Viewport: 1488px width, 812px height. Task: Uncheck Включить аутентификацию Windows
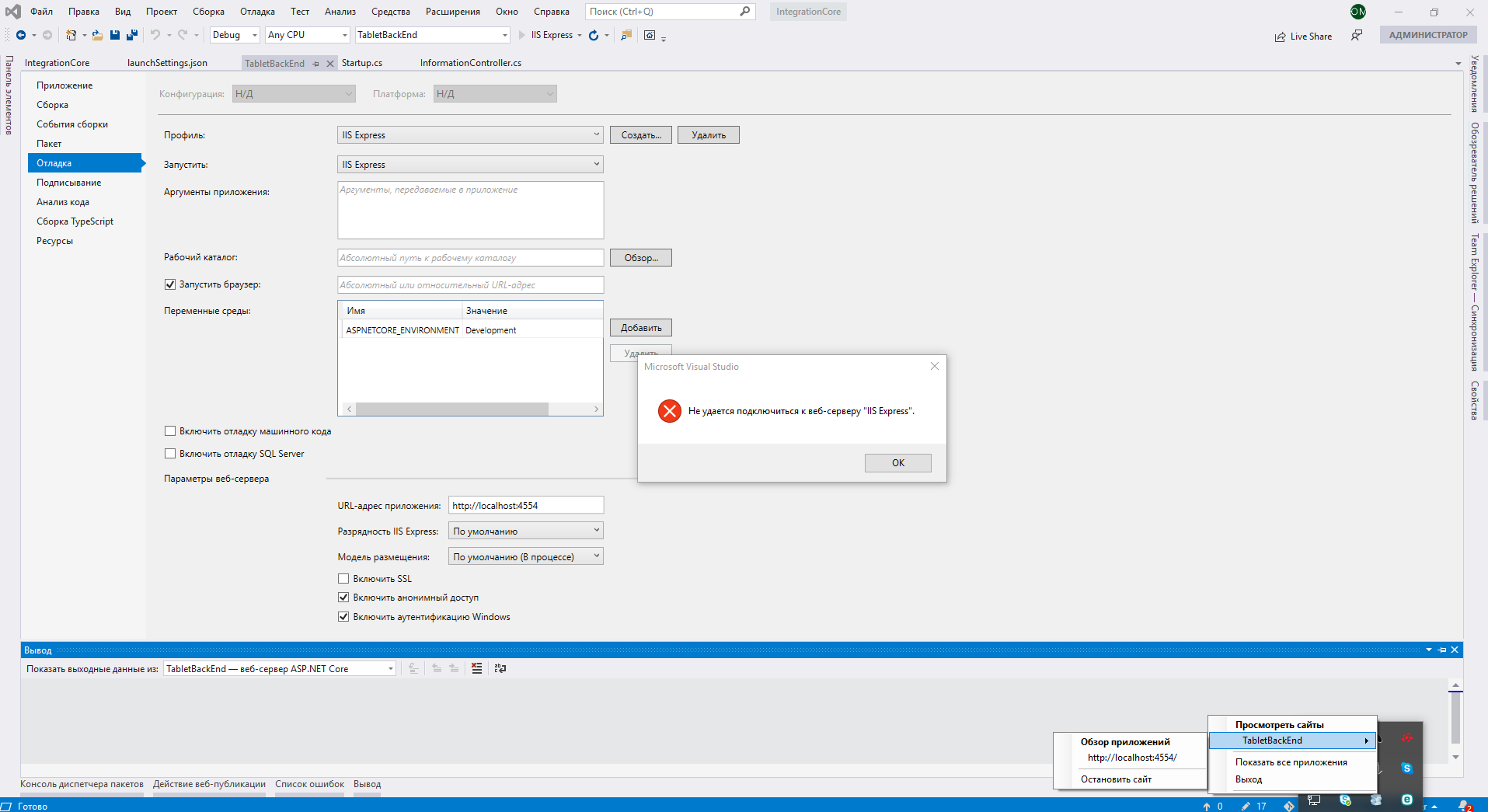coord(343,617)
